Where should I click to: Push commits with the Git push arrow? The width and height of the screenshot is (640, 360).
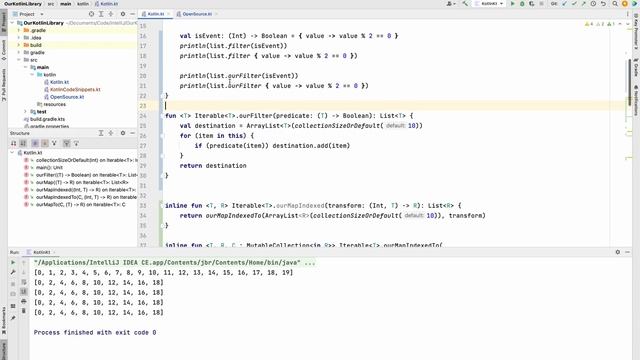(584, 4)
